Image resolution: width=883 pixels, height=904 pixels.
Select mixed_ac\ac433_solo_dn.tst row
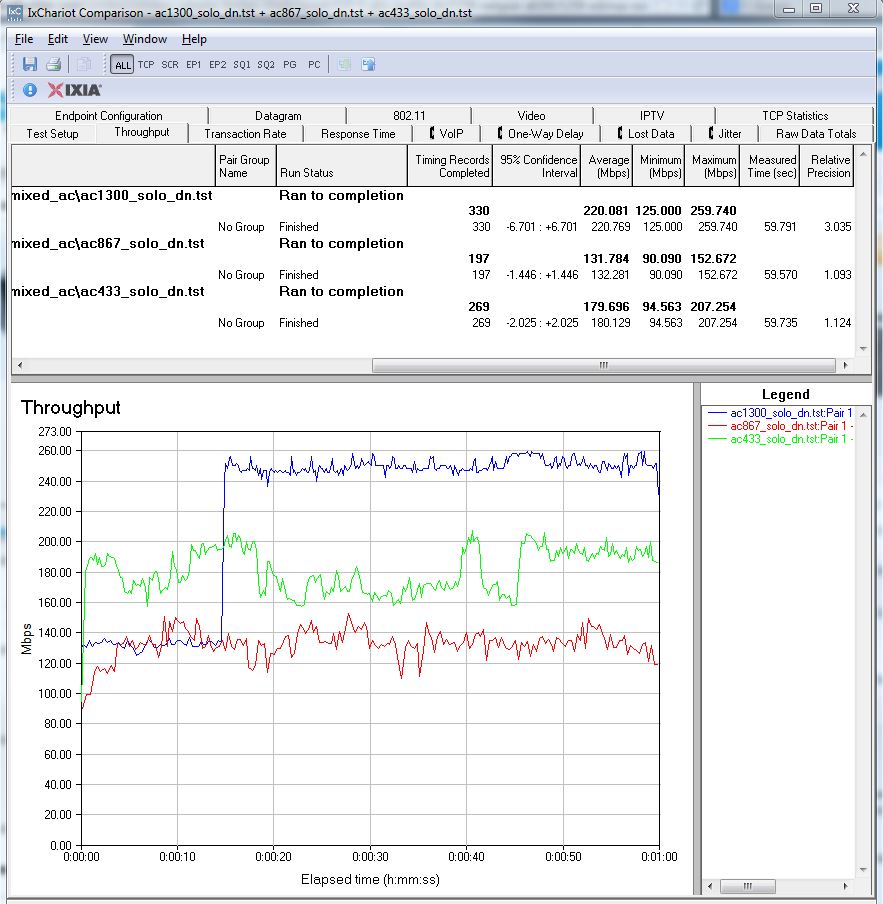[x=432, y=291]
